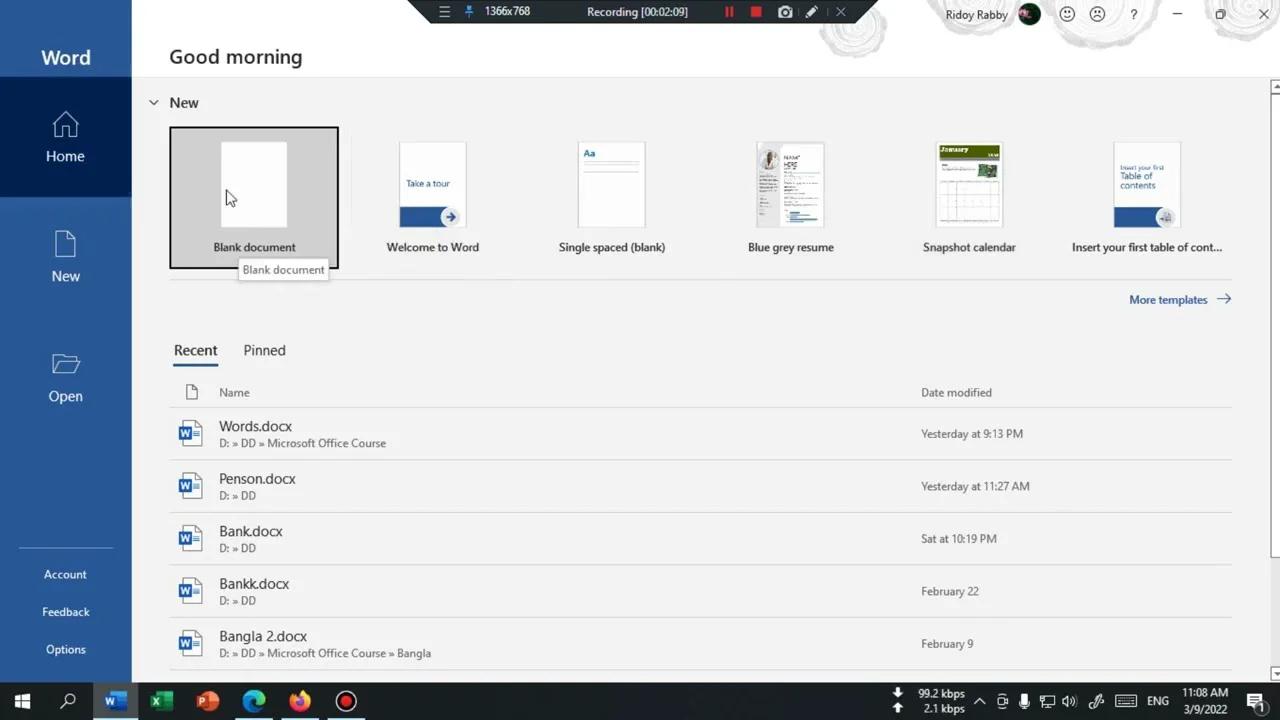Click the Ridoy Rabby account avatar
Screen dimensions: 1280x720
coord(1029,14)
